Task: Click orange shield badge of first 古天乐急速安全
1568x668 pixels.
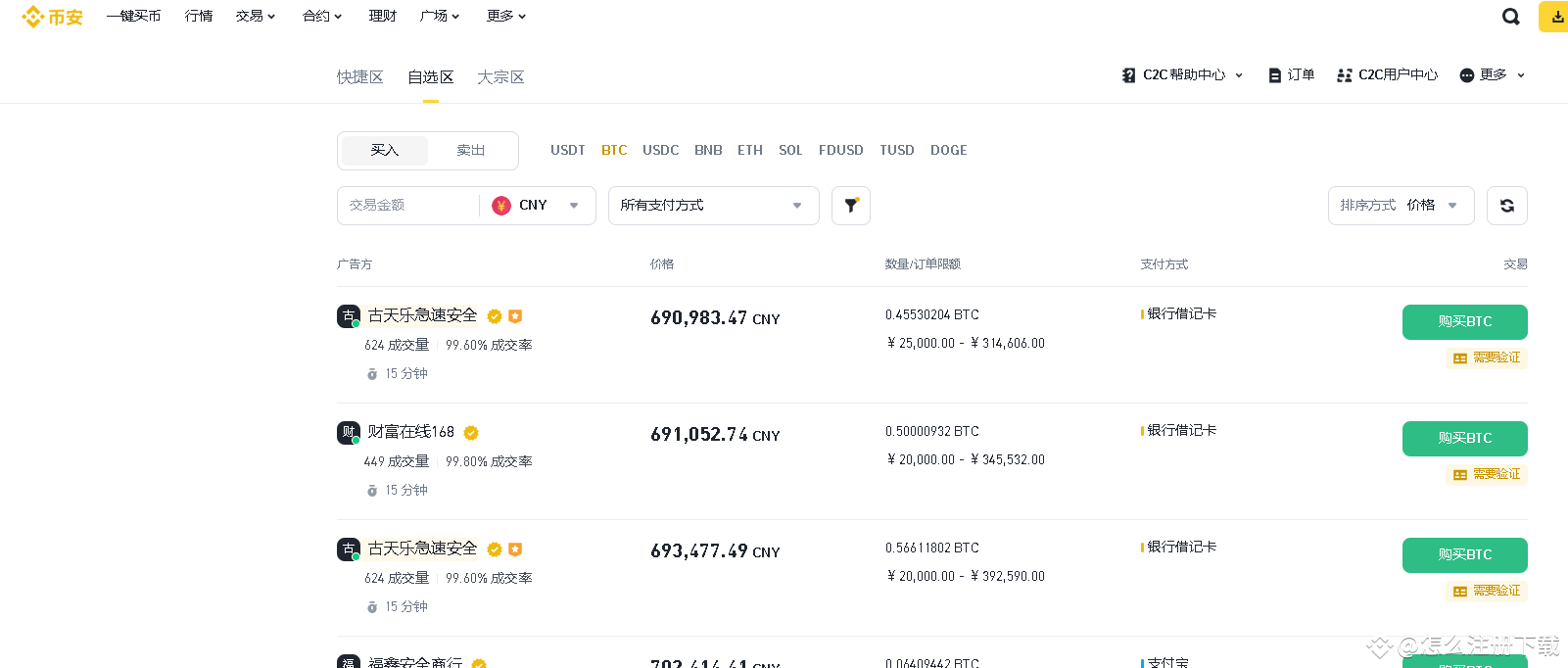Action: coord(515,316)
